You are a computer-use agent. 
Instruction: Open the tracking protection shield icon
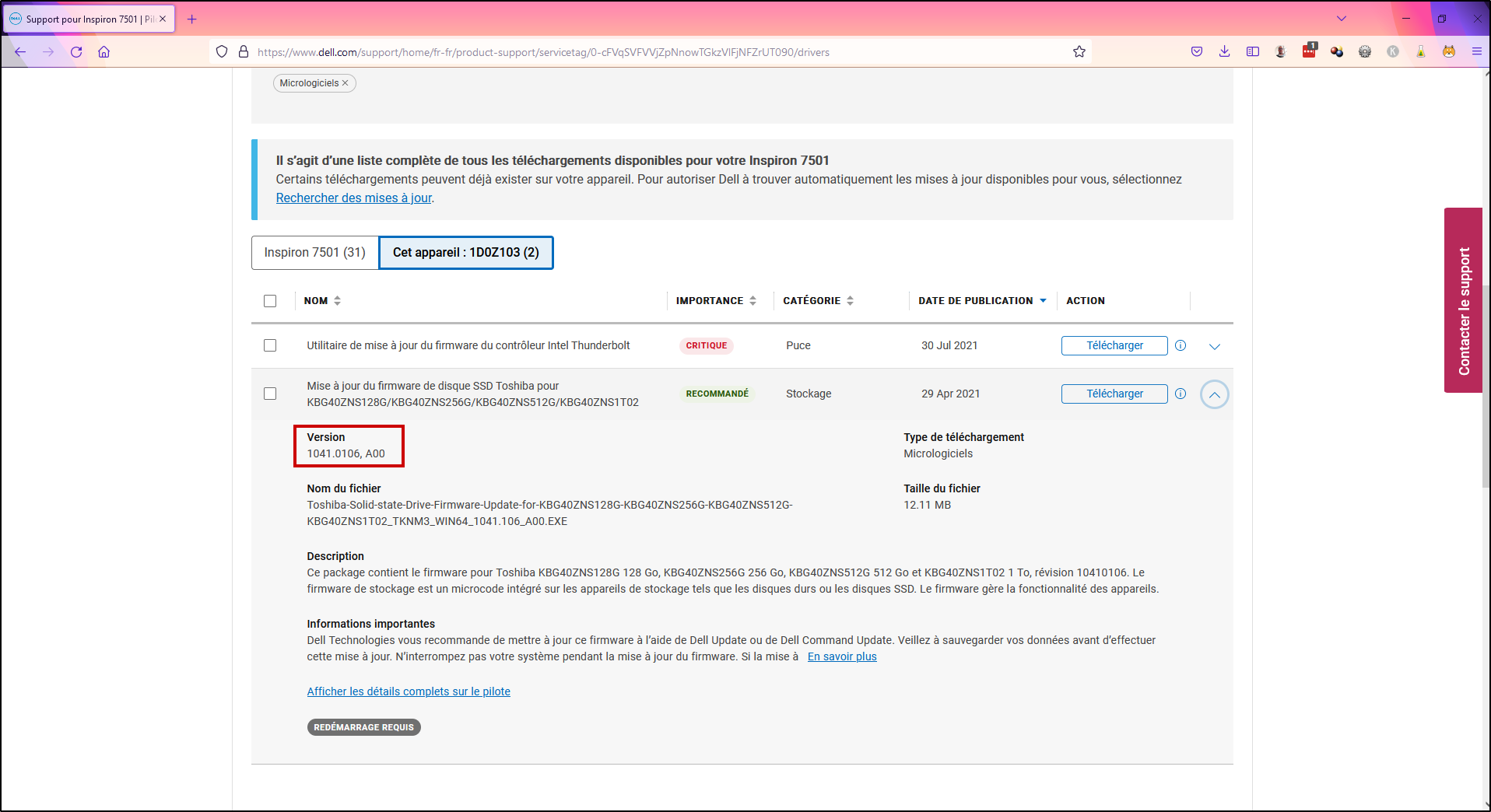tap(222, 52)
